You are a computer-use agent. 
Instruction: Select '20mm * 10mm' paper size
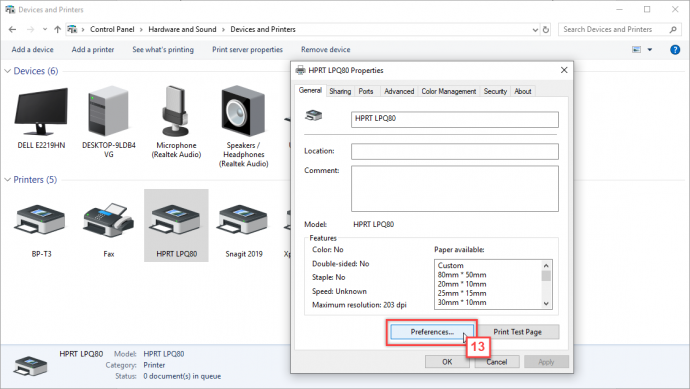[x=462, y=284]
